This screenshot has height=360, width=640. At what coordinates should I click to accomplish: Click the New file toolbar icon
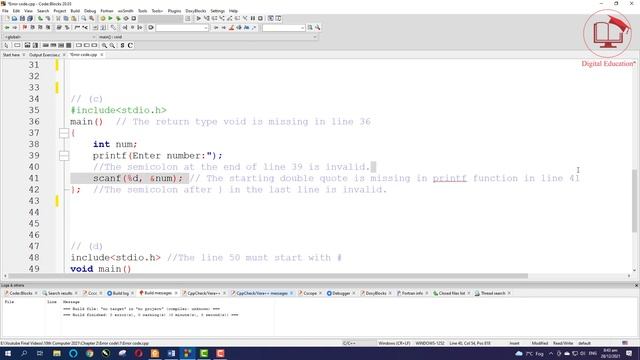(x=7, y=18)
